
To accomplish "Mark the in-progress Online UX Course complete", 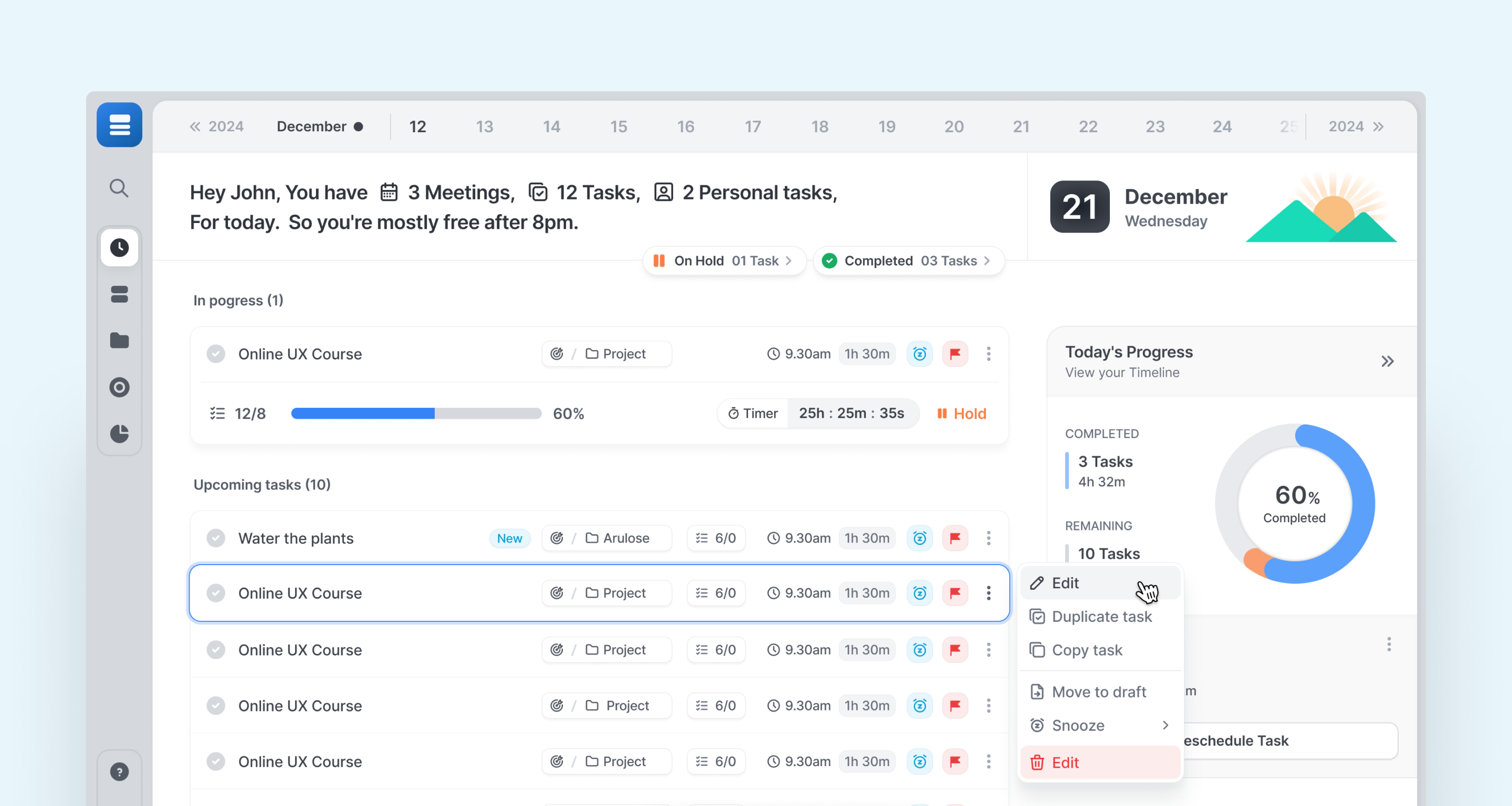I will click(x=215, y=354).
